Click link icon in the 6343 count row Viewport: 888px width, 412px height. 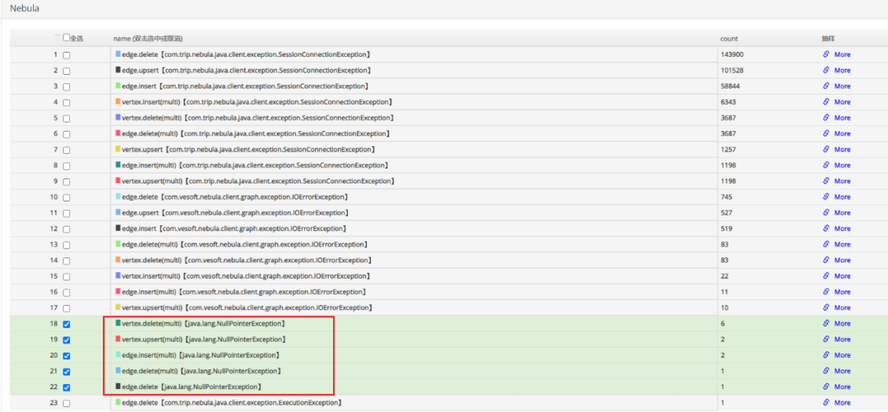[x=826, y=102]
